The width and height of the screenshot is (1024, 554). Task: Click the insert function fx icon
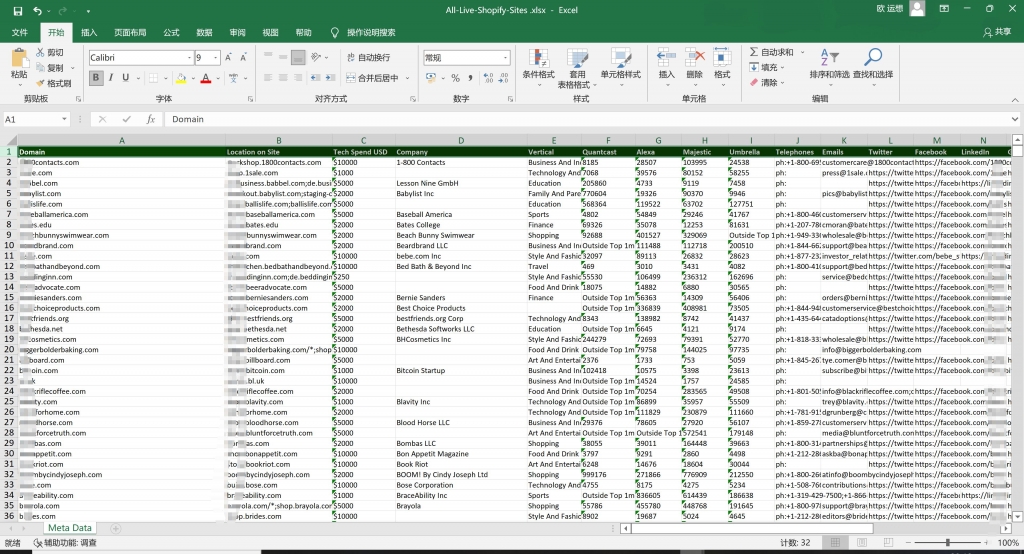150,119
